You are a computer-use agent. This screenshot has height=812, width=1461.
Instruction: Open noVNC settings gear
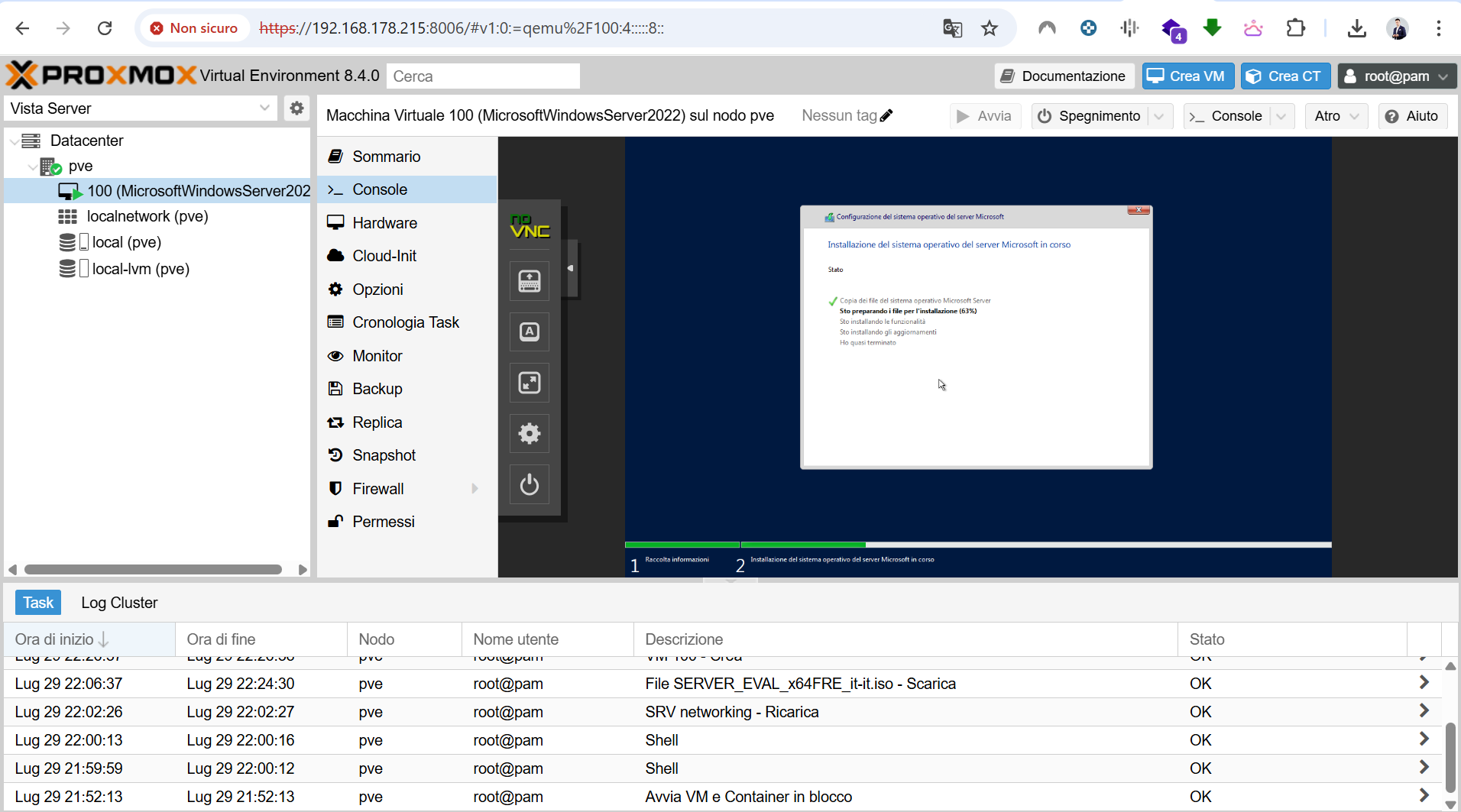coord(529,434)
